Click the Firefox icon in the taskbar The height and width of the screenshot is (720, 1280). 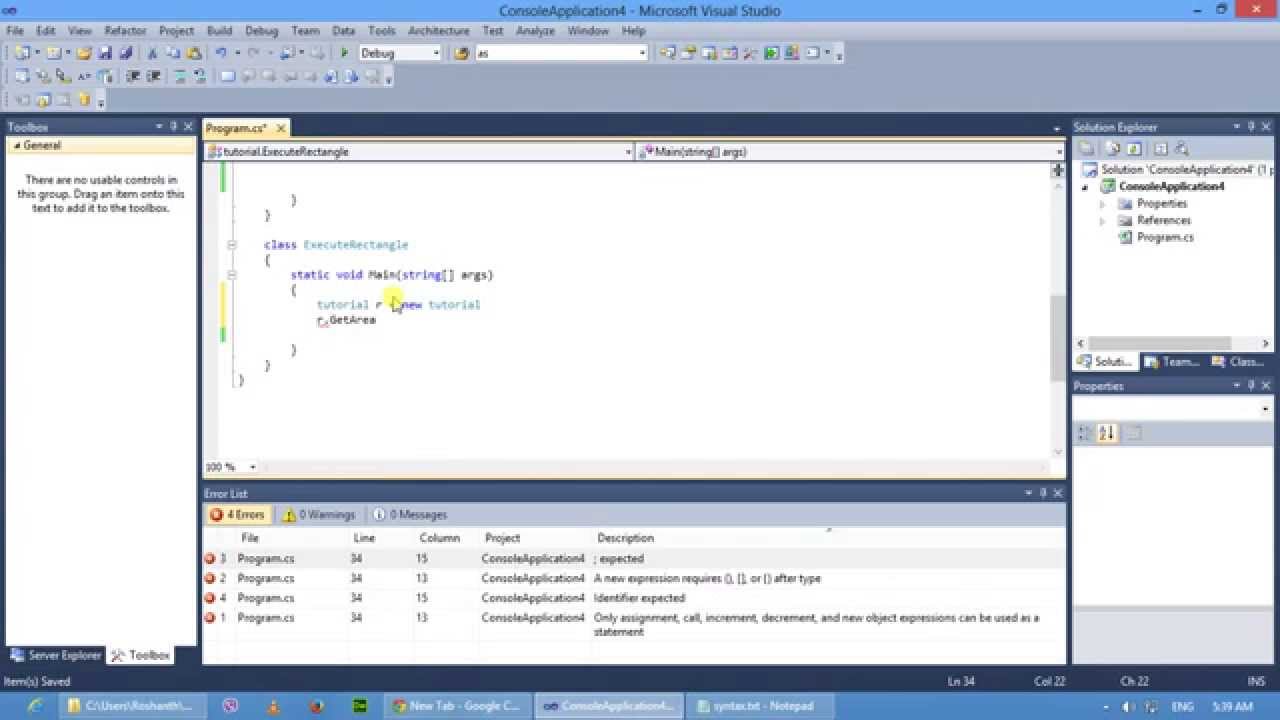coord(317,705)
